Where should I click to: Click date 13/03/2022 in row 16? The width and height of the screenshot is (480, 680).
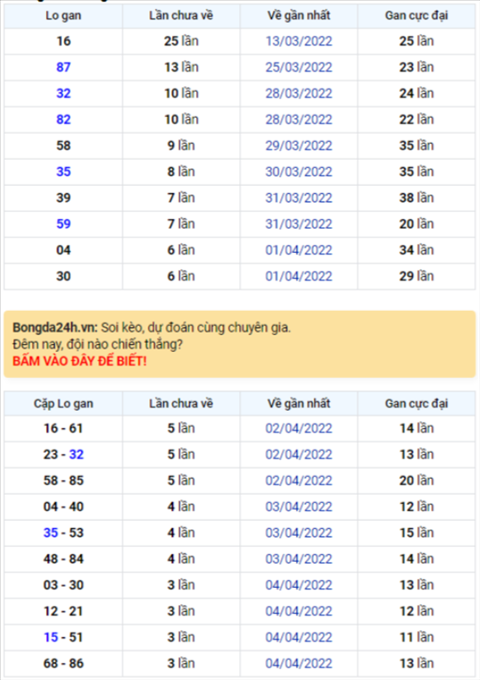click(299, 41)
